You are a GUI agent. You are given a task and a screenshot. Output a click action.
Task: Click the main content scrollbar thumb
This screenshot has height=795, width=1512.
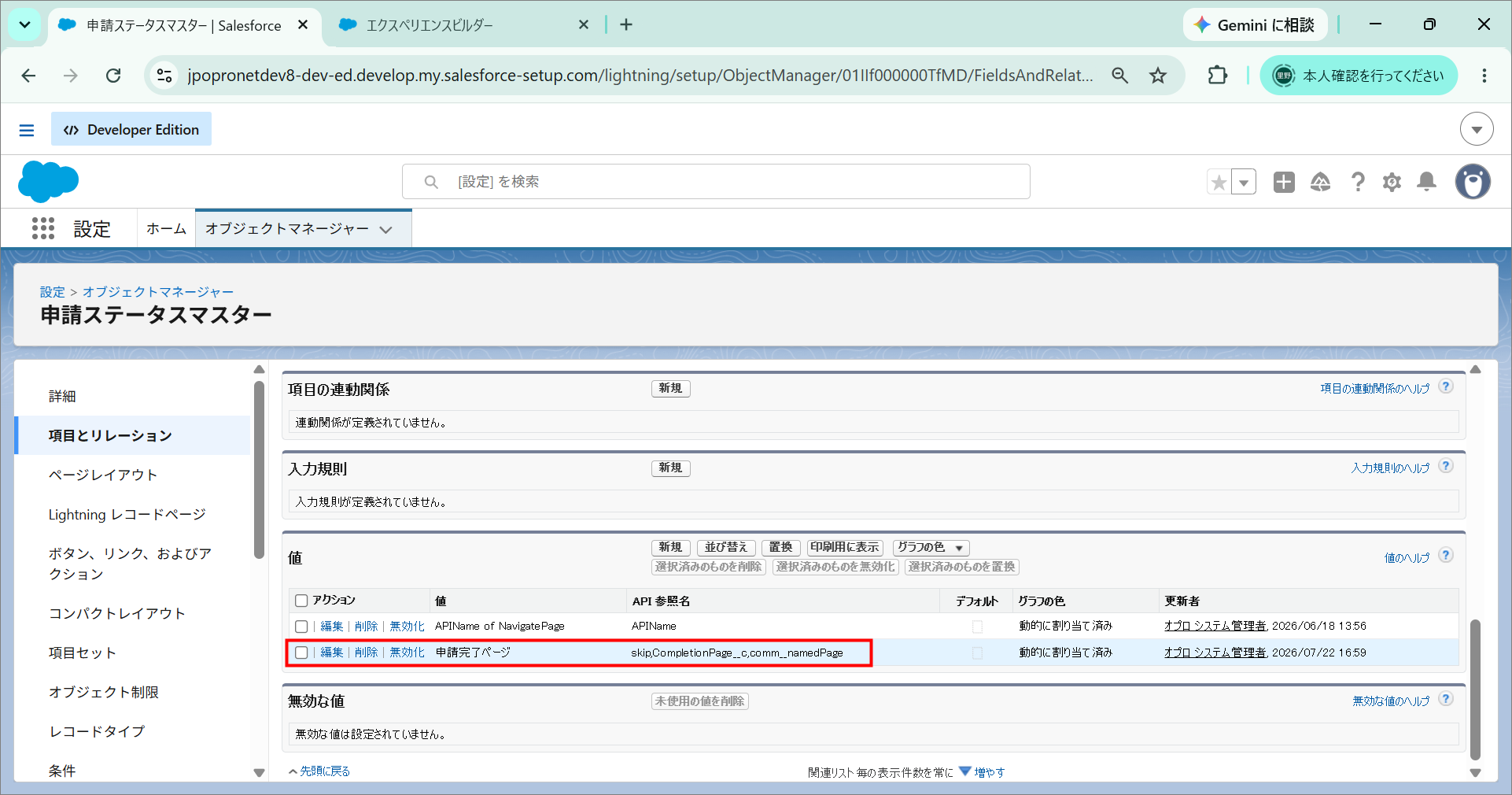(x=1475, y=690)
